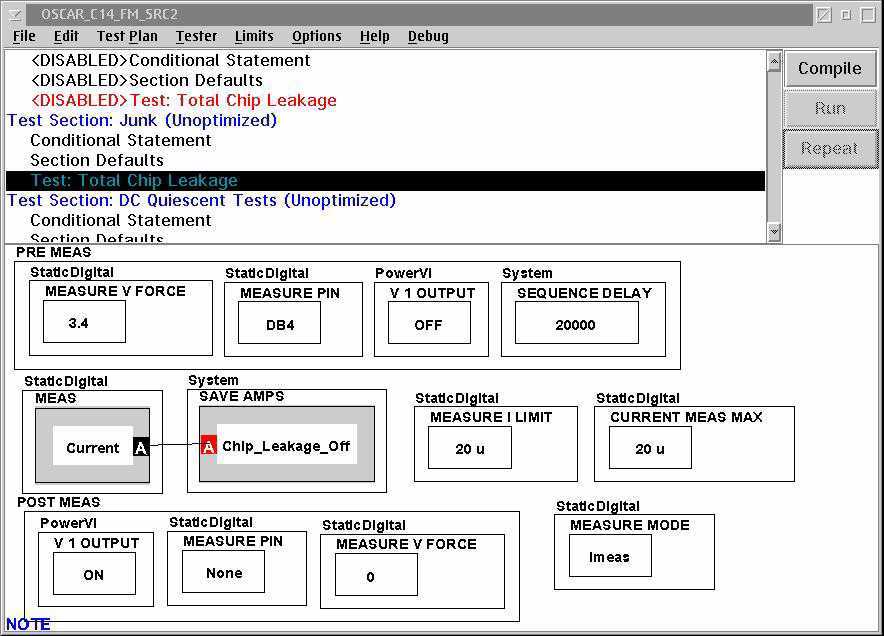Click Current Meas Max field 20 u
The image size is (884, 636).
click(650, 448)
